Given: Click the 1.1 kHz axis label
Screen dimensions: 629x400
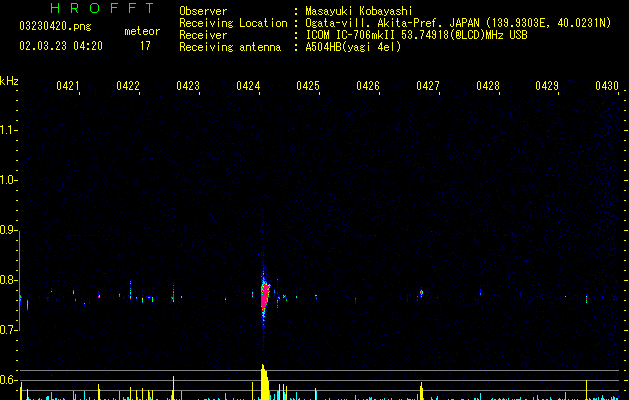Looking at the screenshot, I should (8, 130).
